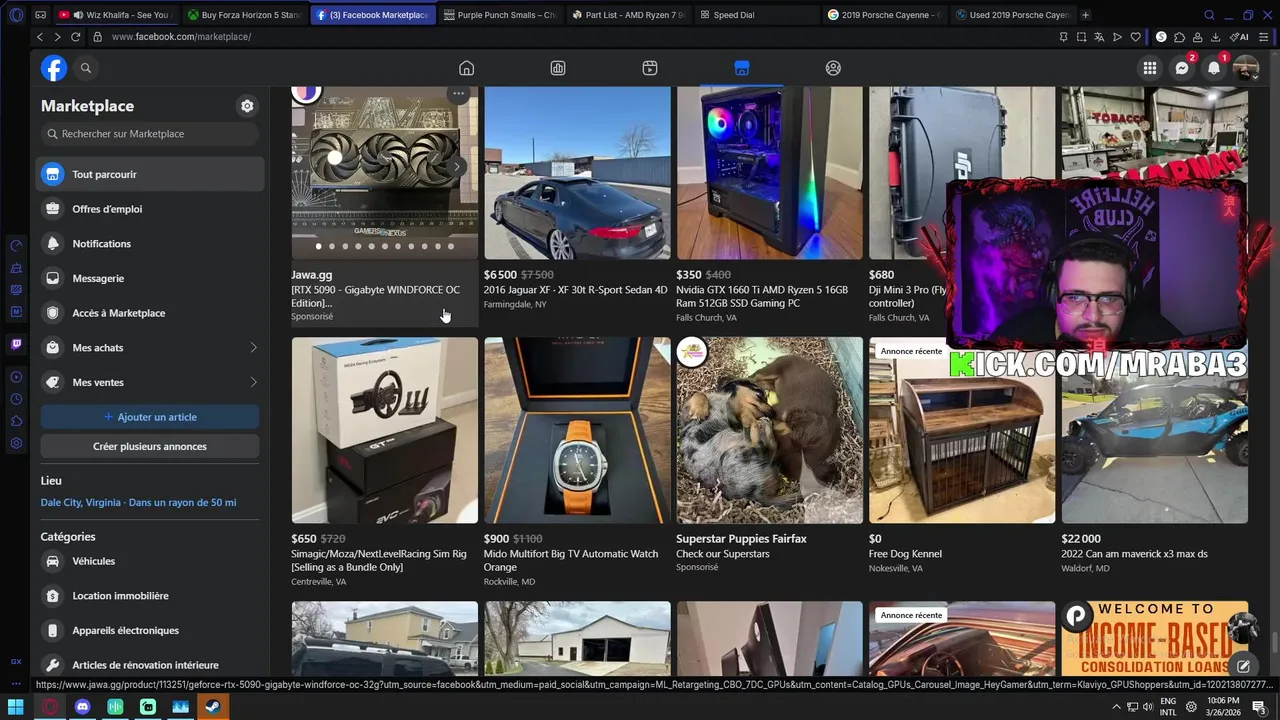
Task: Open the Facebook Video (Reels) icon
Action: click(650, 68)
